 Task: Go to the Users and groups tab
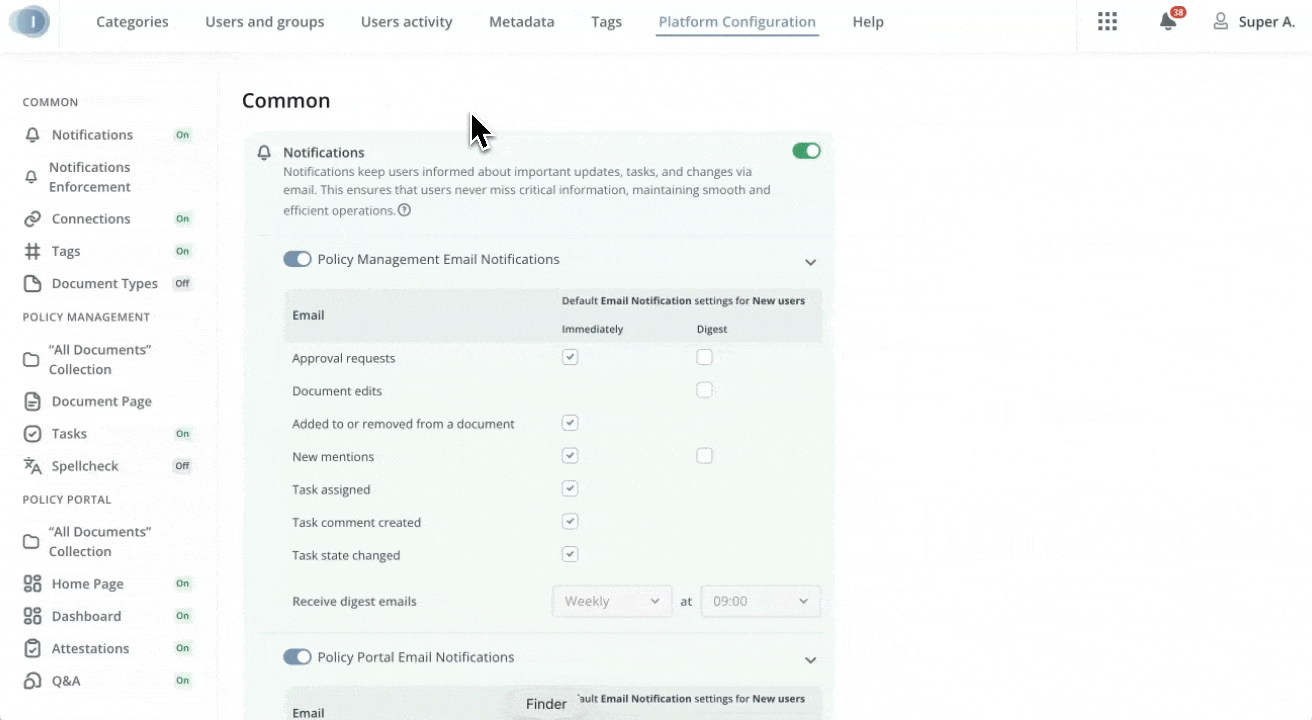tap(264, 22)
